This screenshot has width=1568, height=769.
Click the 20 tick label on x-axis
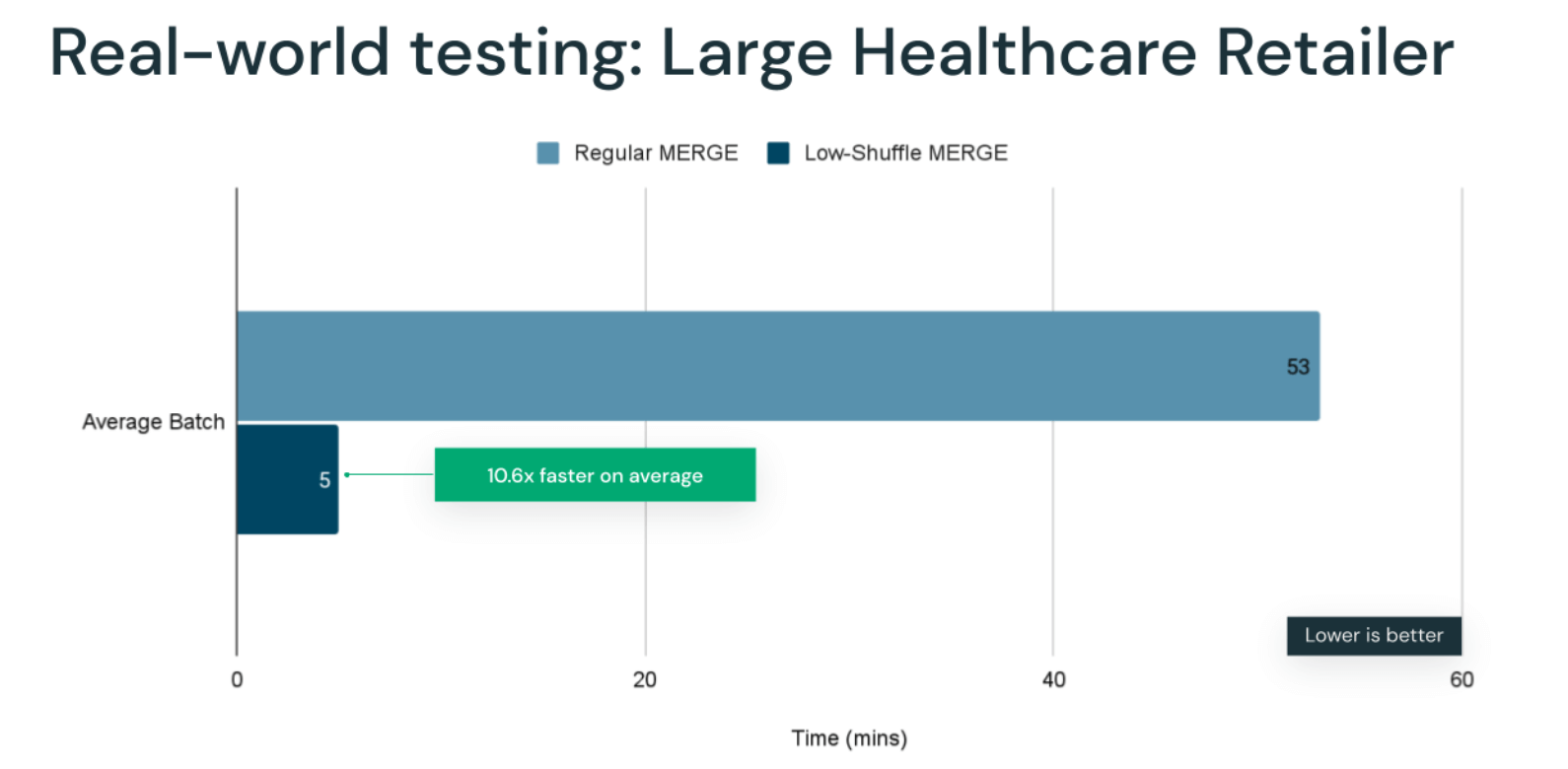(645, 679)
